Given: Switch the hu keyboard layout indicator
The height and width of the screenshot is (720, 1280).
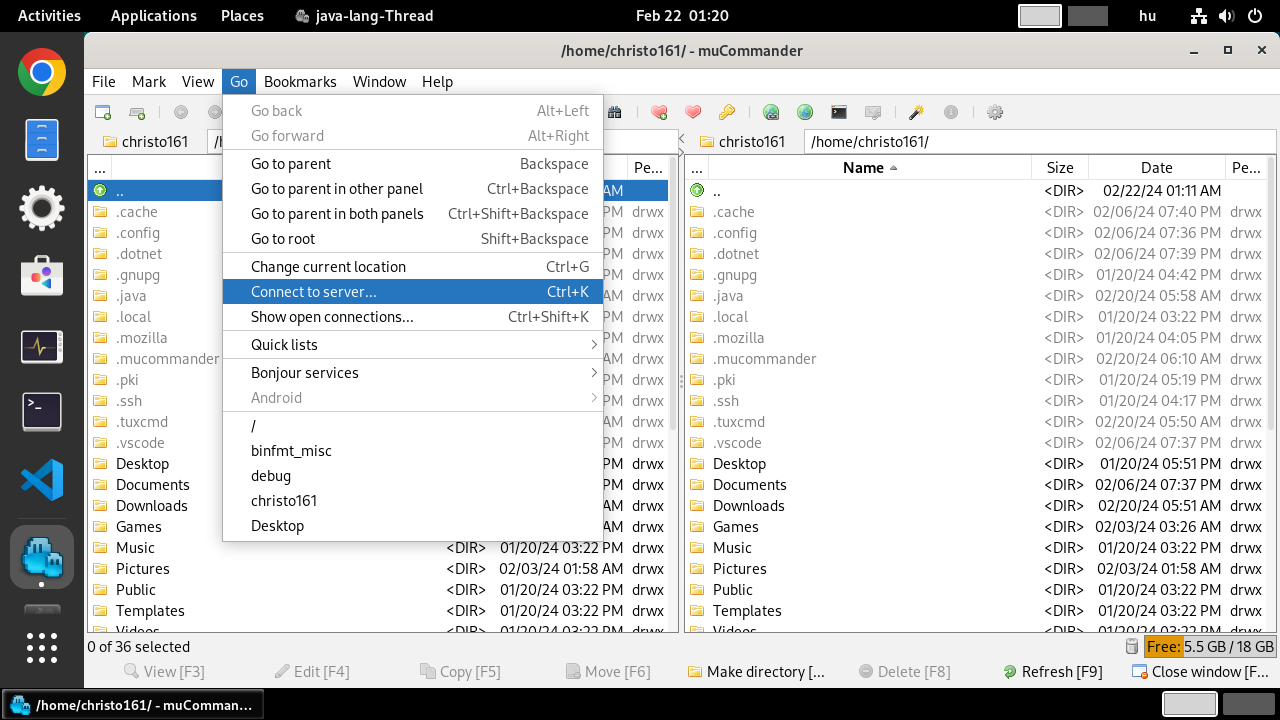Looking at the screenshot, I should (1147, 16).
